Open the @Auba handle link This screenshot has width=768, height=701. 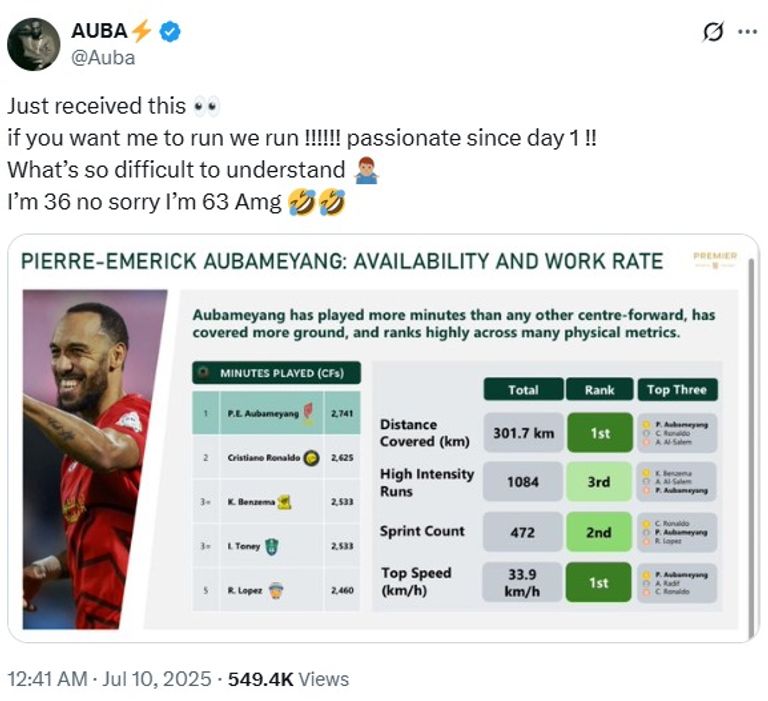(103, 58)
